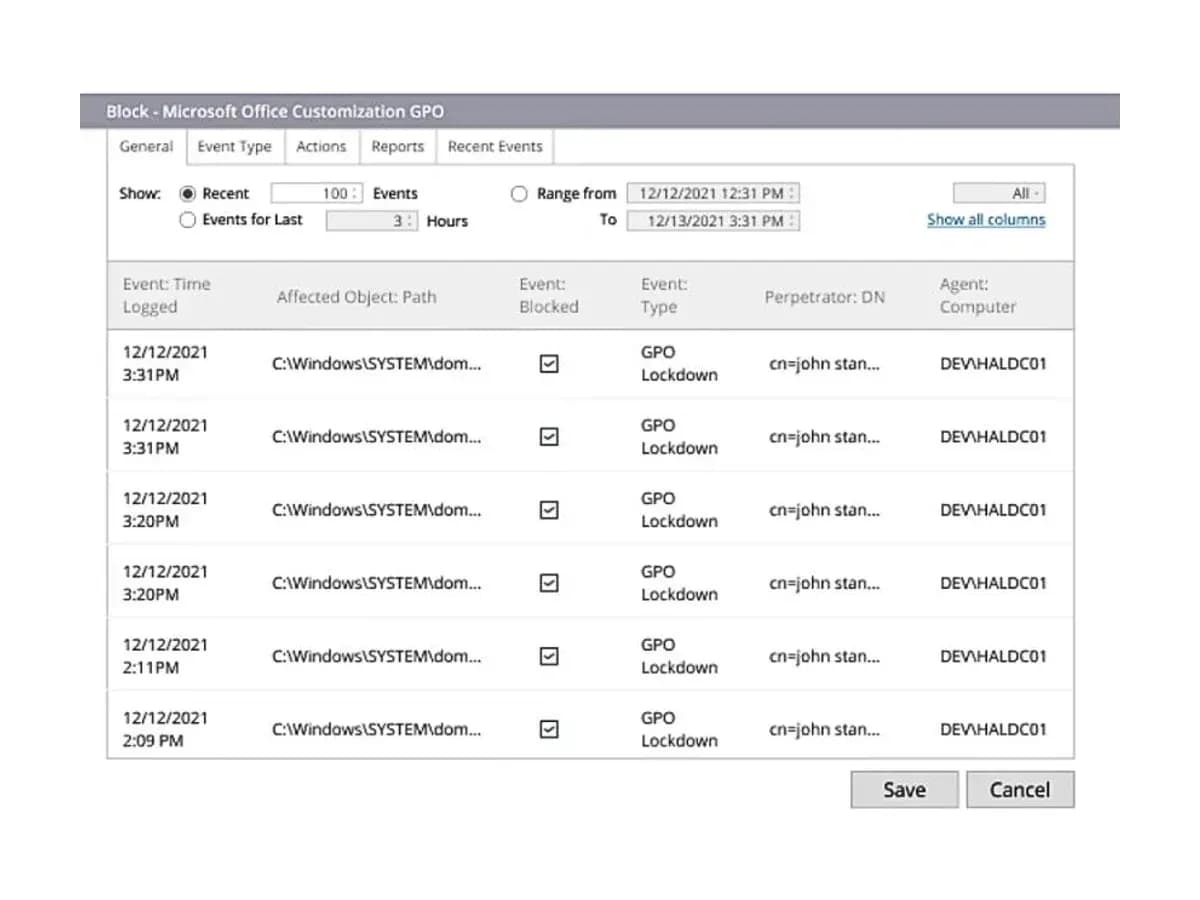Click the stepper arrows on the 100 Events field
This screenshot has height=900, width=1200.
point(356,194)
